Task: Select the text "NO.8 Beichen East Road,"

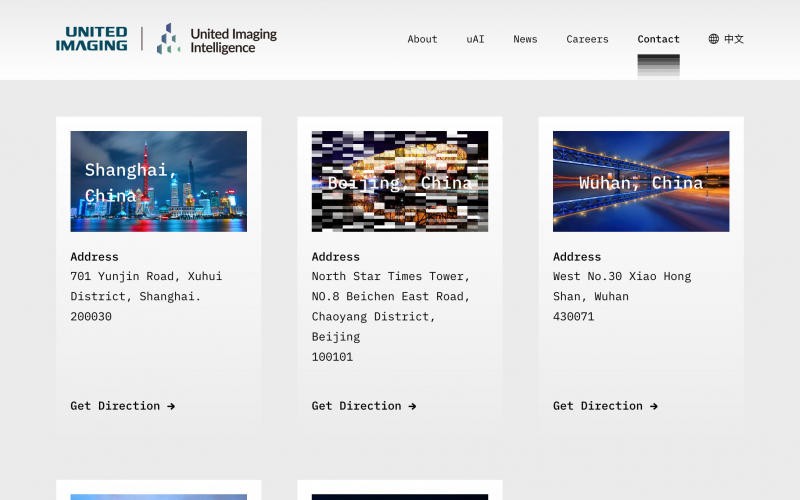Action: (390, 296)
